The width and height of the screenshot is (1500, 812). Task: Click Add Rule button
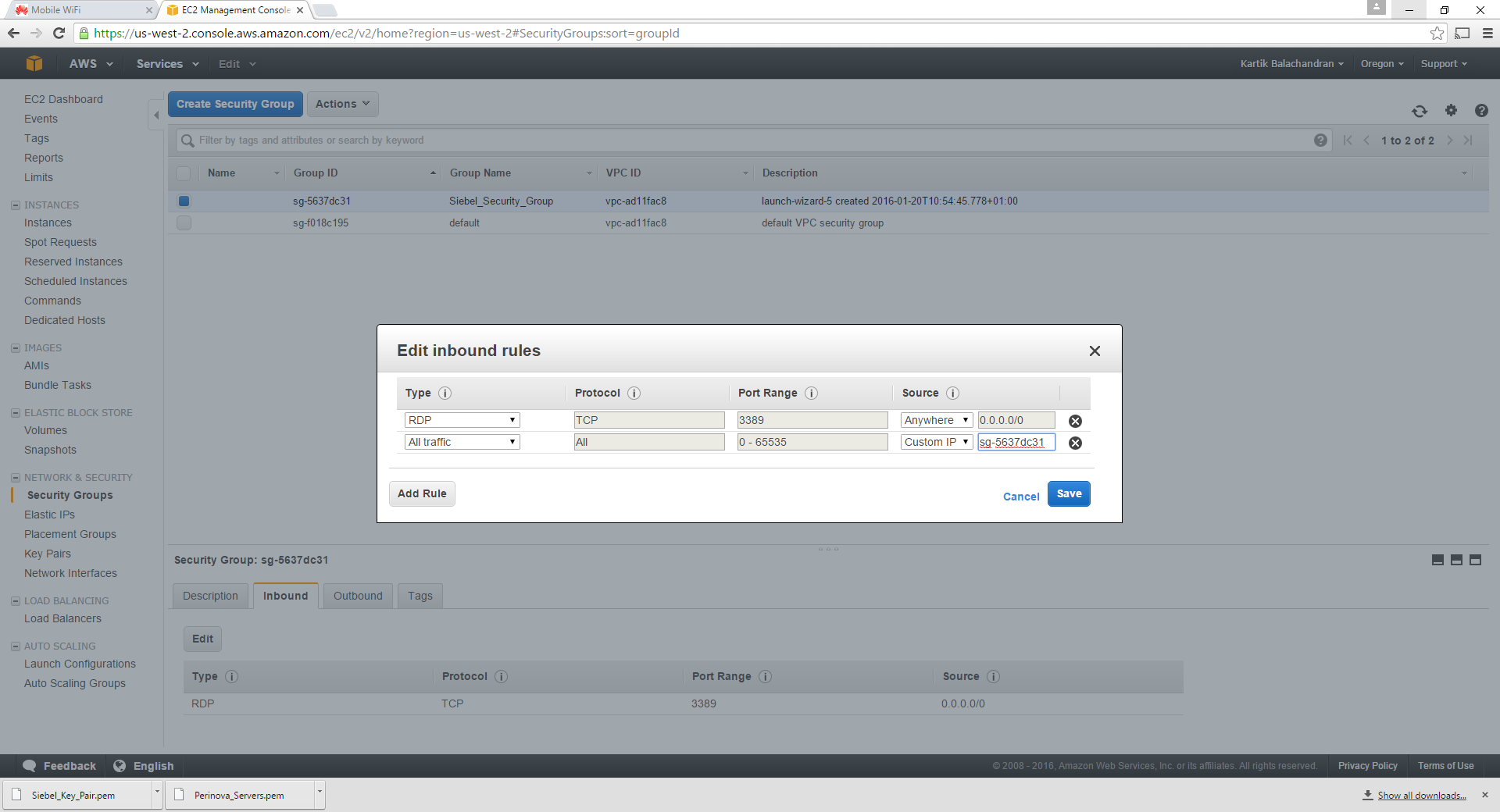(x=422, y=493)
